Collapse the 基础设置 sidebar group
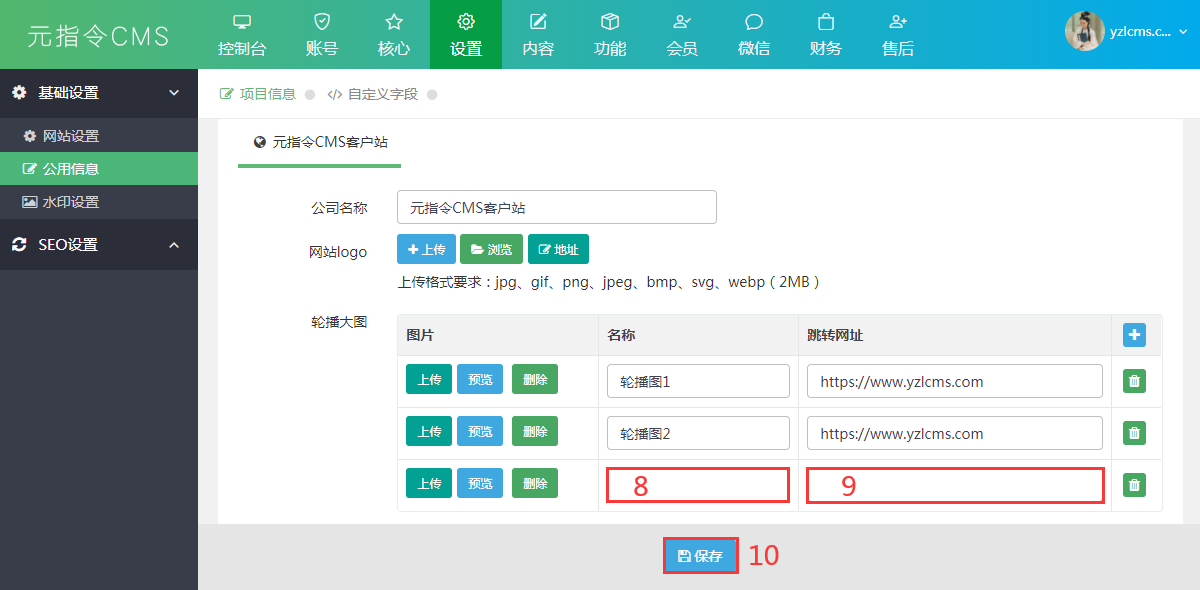Screen dimensions: 1200x590 (x=99, y=93)
